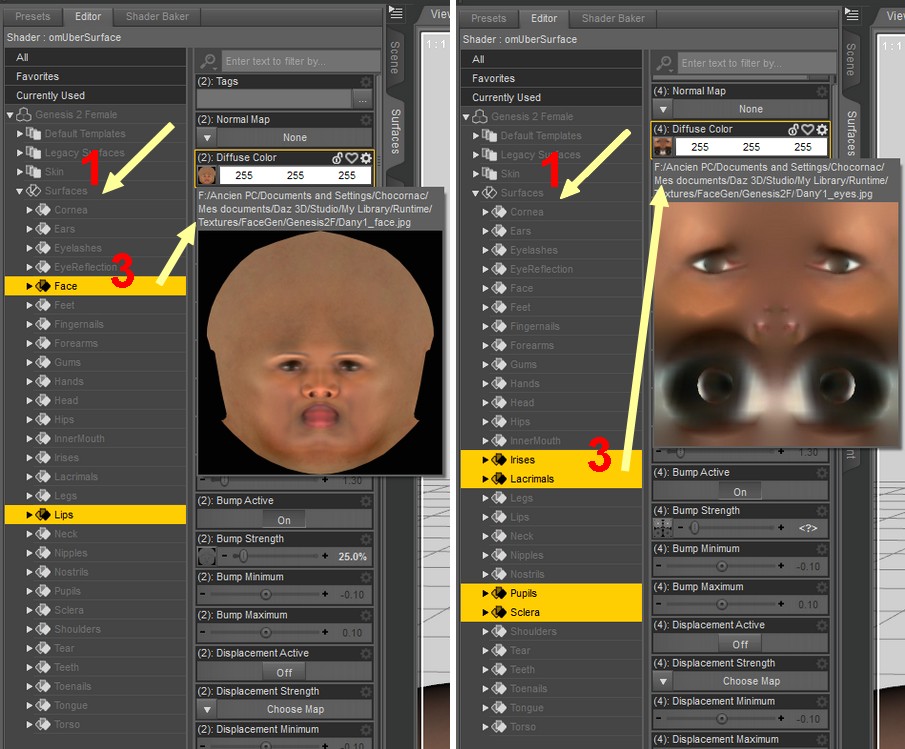The width and height of the screenshot is (905, 749).
Task: Select Editor tab in right panel
Action: (544, 18)
